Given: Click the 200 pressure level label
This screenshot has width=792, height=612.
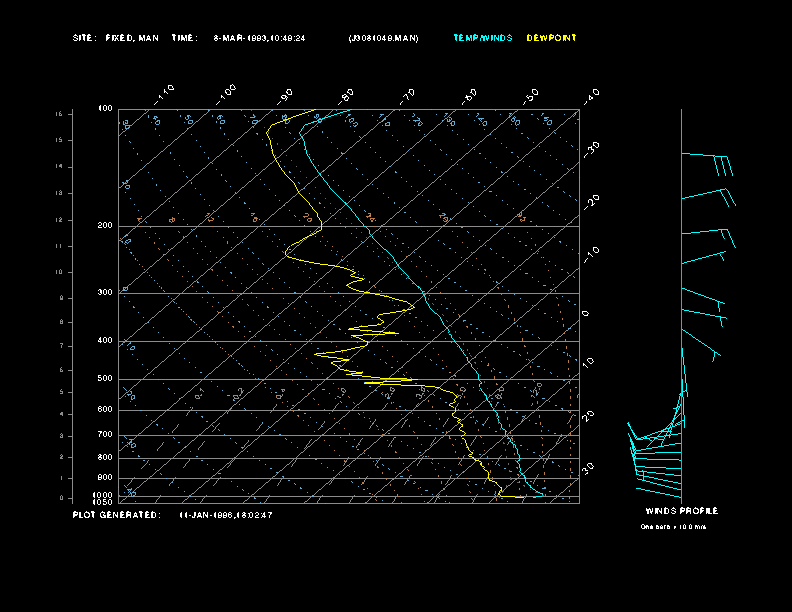Looking at the screenshot, I should [105, 226].
